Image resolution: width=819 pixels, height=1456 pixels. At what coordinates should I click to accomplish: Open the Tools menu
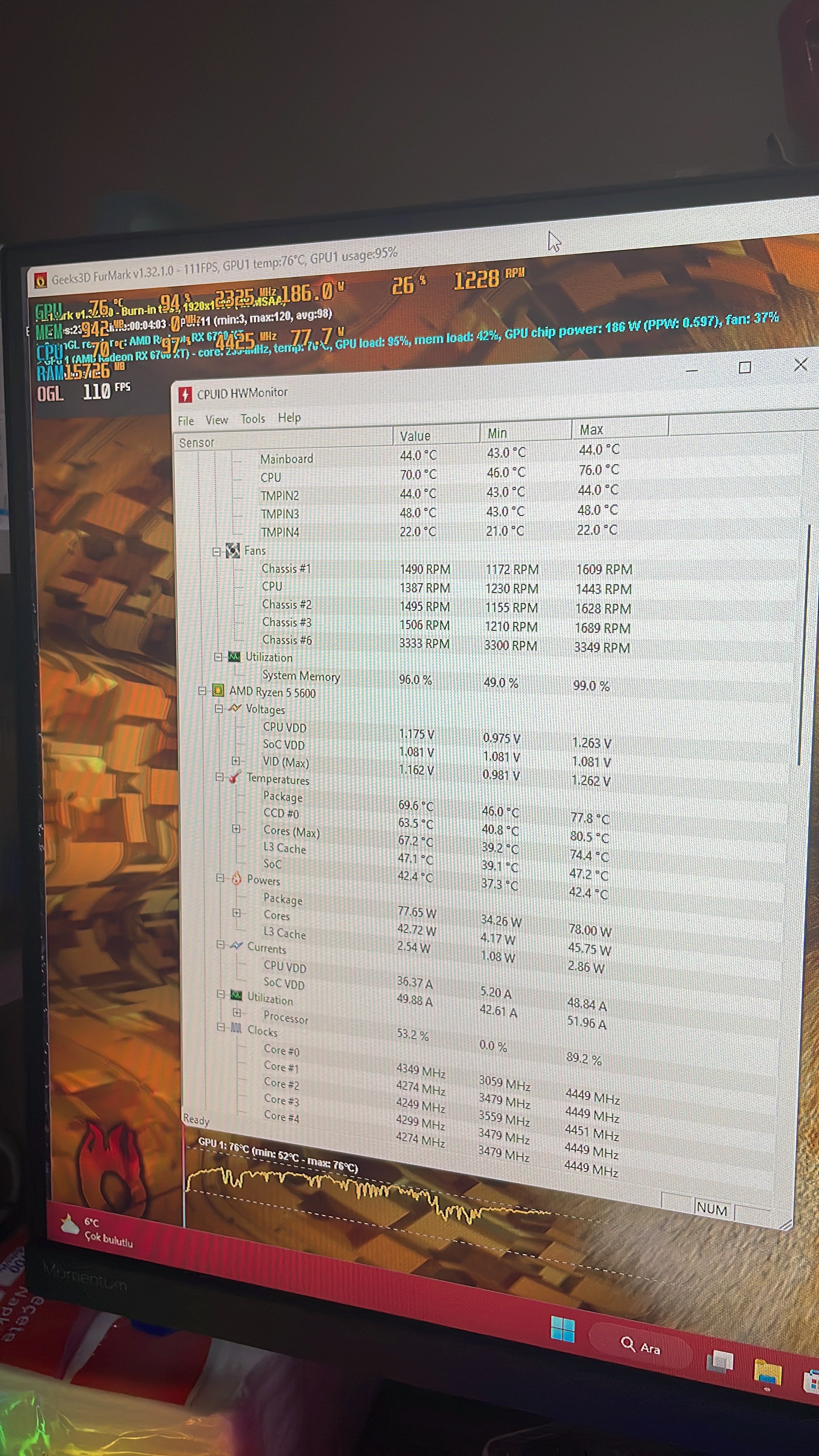coord(253,419)
